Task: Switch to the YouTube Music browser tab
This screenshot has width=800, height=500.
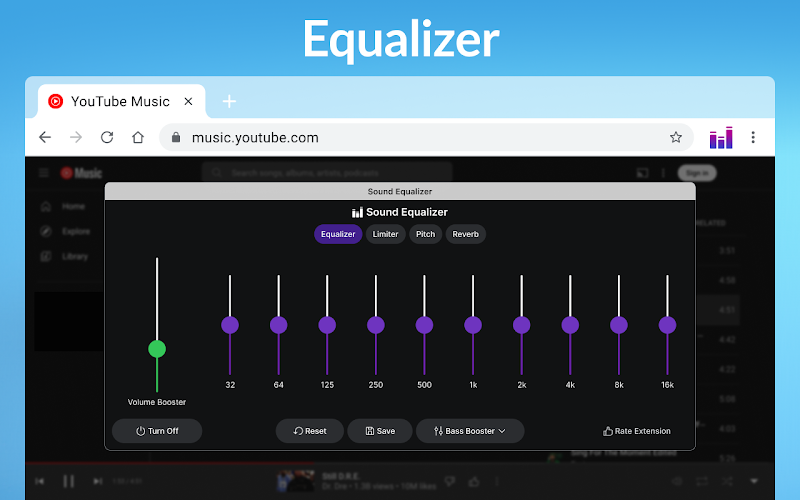Action: pyautogui.click(x=121, y=102)
